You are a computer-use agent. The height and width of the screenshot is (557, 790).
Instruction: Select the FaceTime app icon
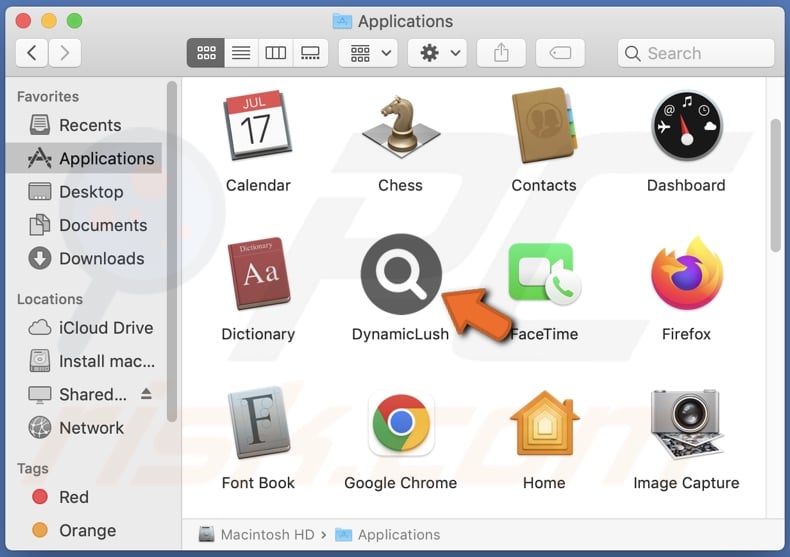click(544, 273)
